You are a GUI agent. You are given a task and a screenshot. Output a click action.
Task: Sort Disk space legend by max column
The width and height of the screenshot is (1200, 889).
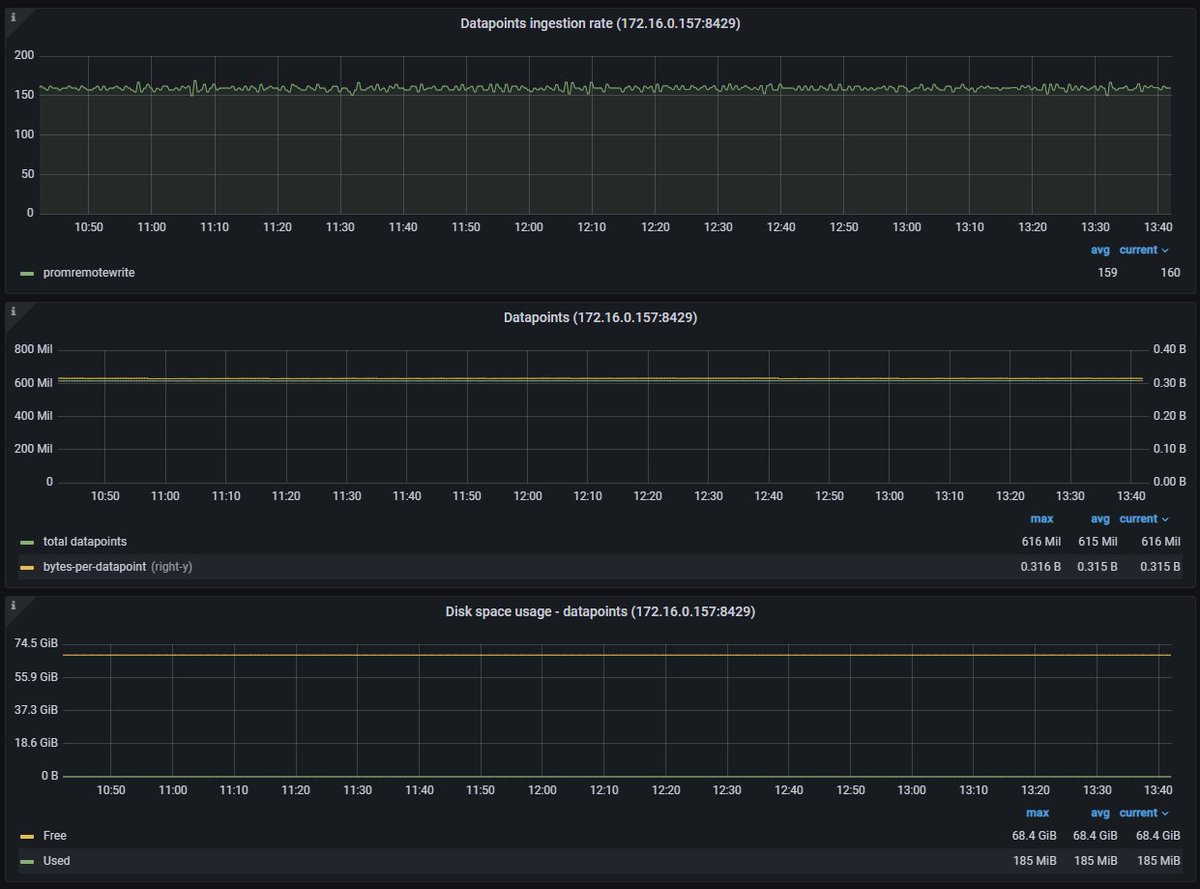(1038, 813)
